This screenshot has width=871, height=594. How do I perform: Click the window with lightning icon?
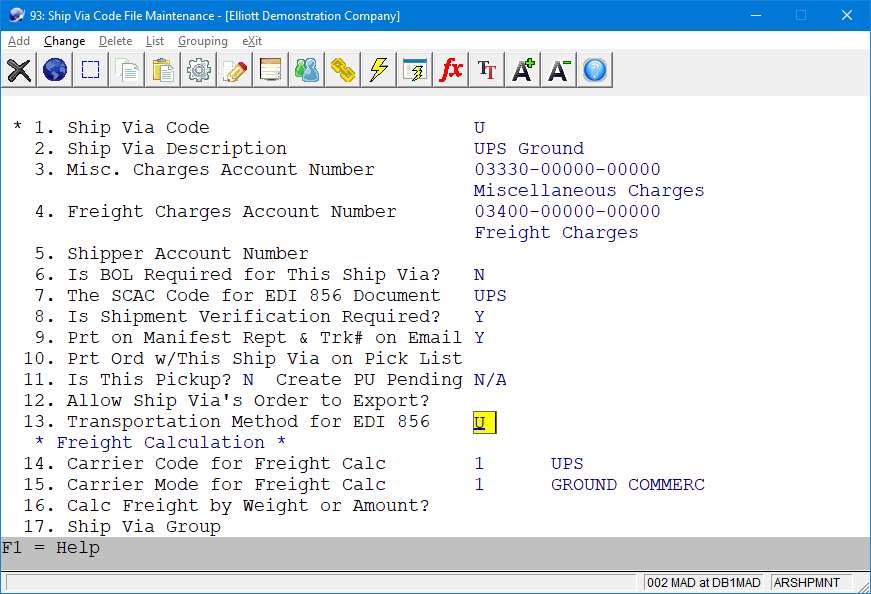pyautogui.click(x=414, y=70)
